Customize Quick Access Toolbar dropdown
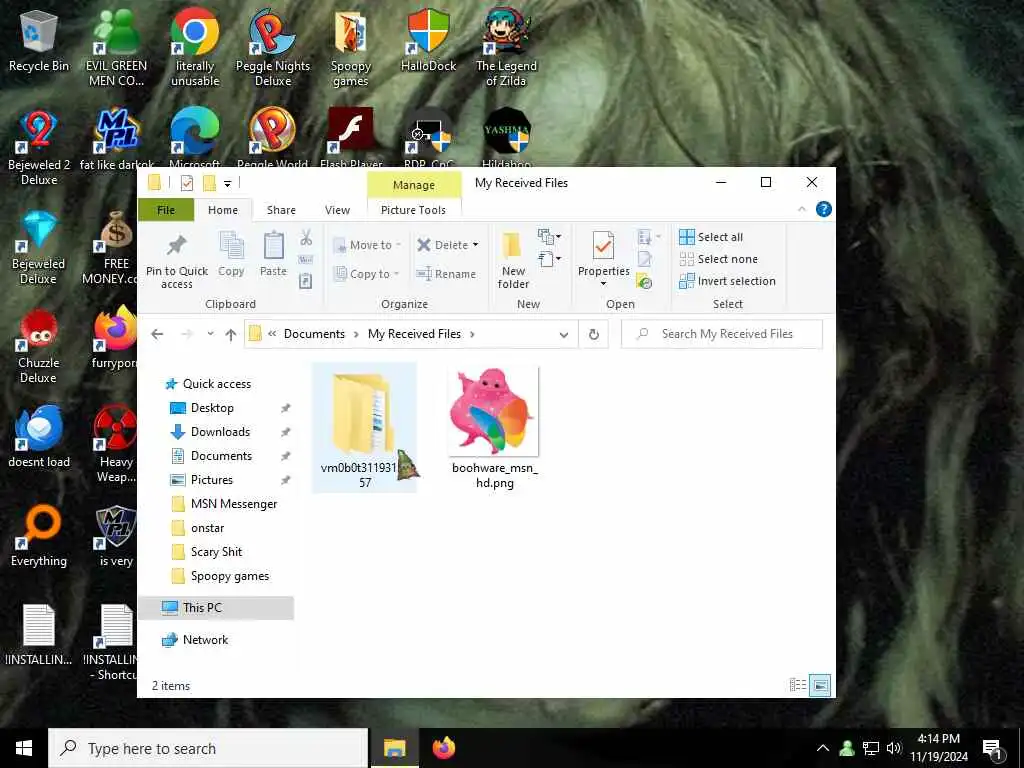 point(227,184)
